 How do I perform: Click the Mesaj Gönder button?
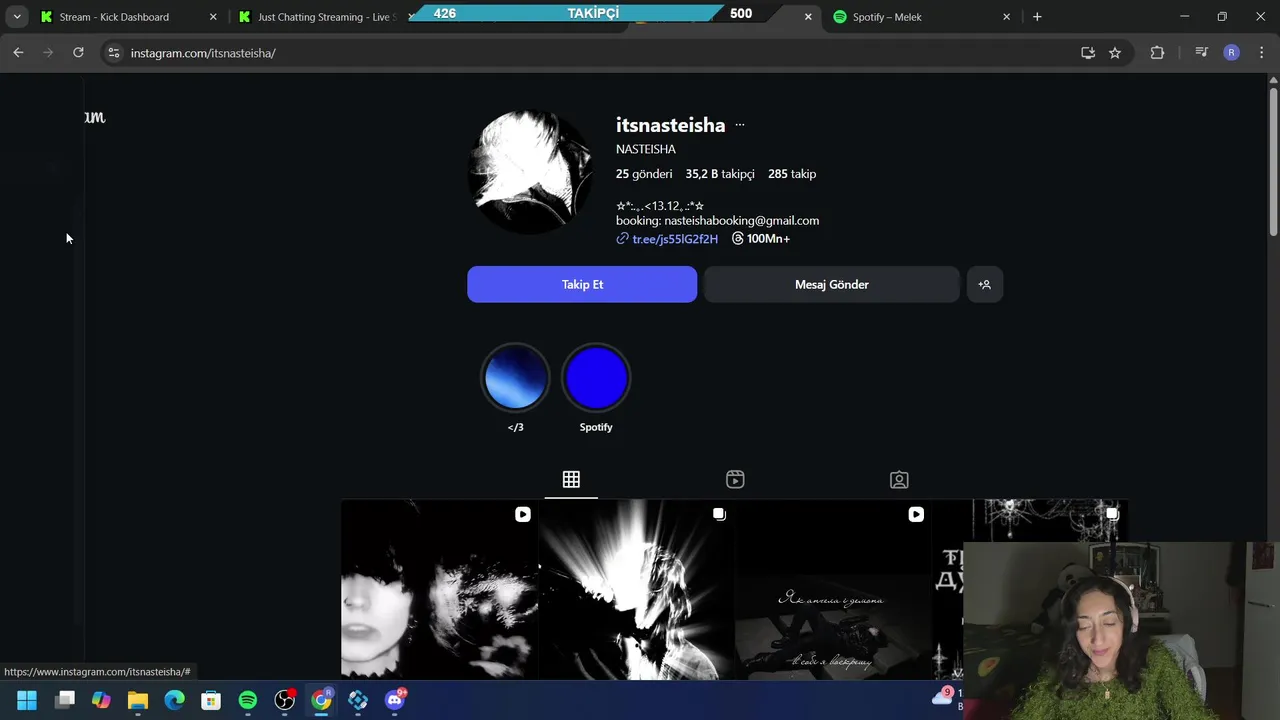832,284
